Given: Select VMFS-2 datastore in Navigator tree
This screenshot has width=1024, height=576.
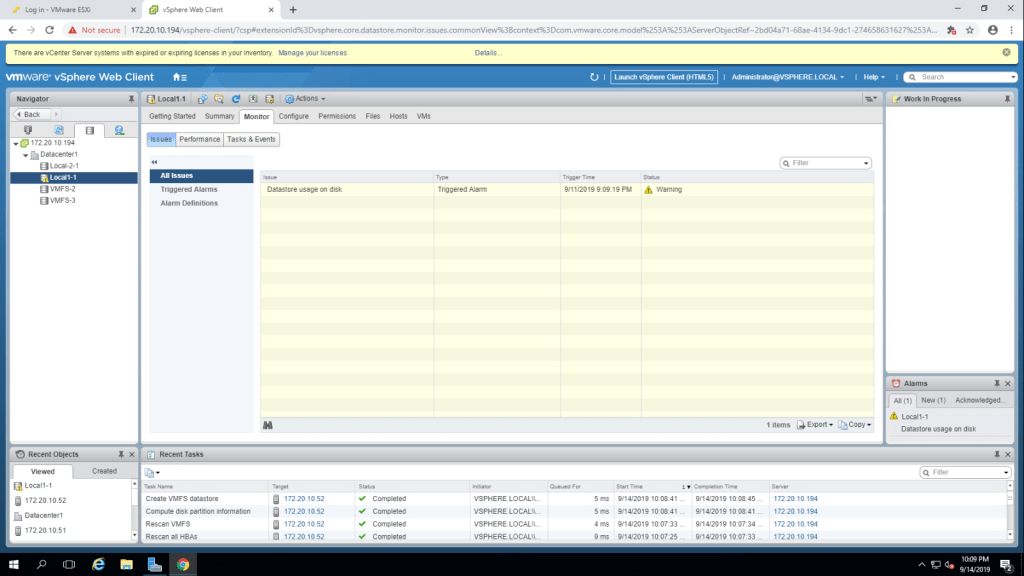Looking at the screenshot, I should [63, 189].
